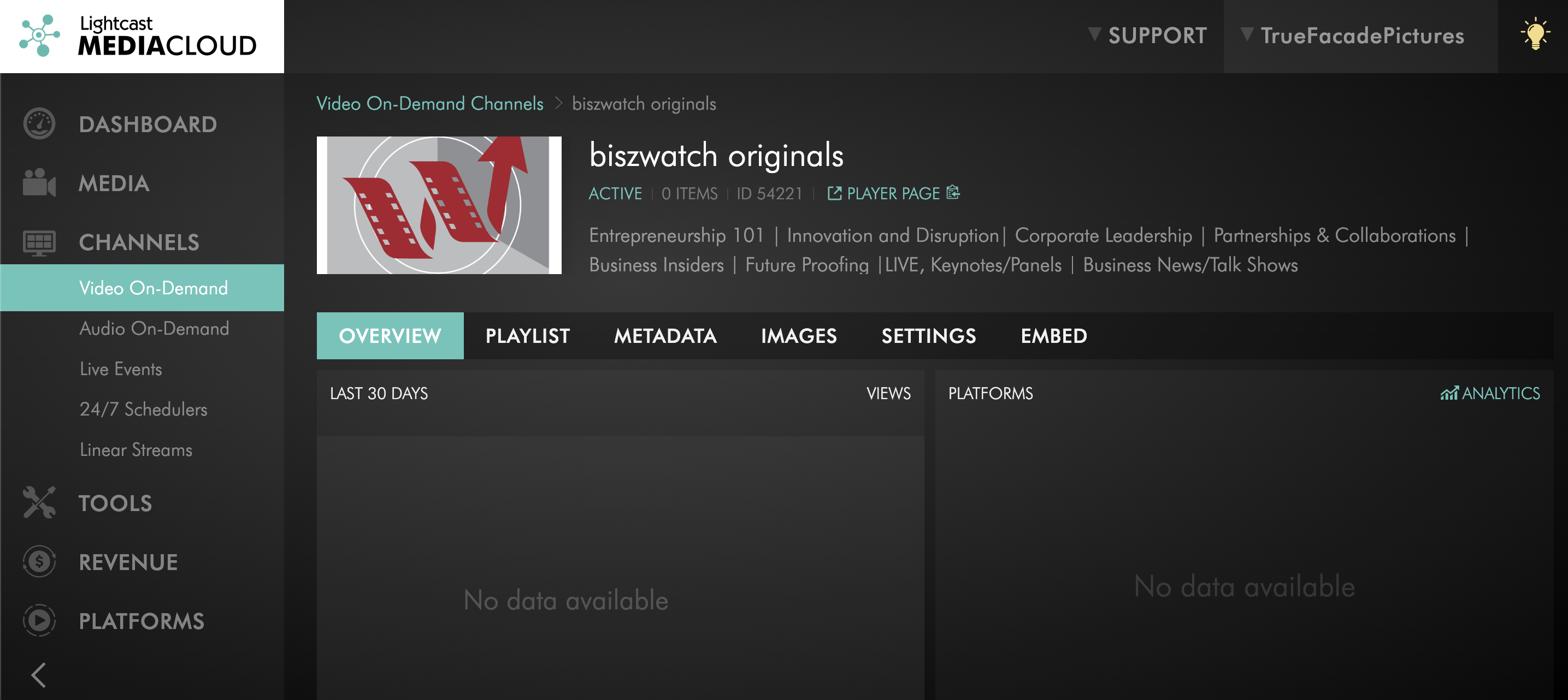Select the Embed tab
Screen dimensions: 1568x700
pos(1053,335)
